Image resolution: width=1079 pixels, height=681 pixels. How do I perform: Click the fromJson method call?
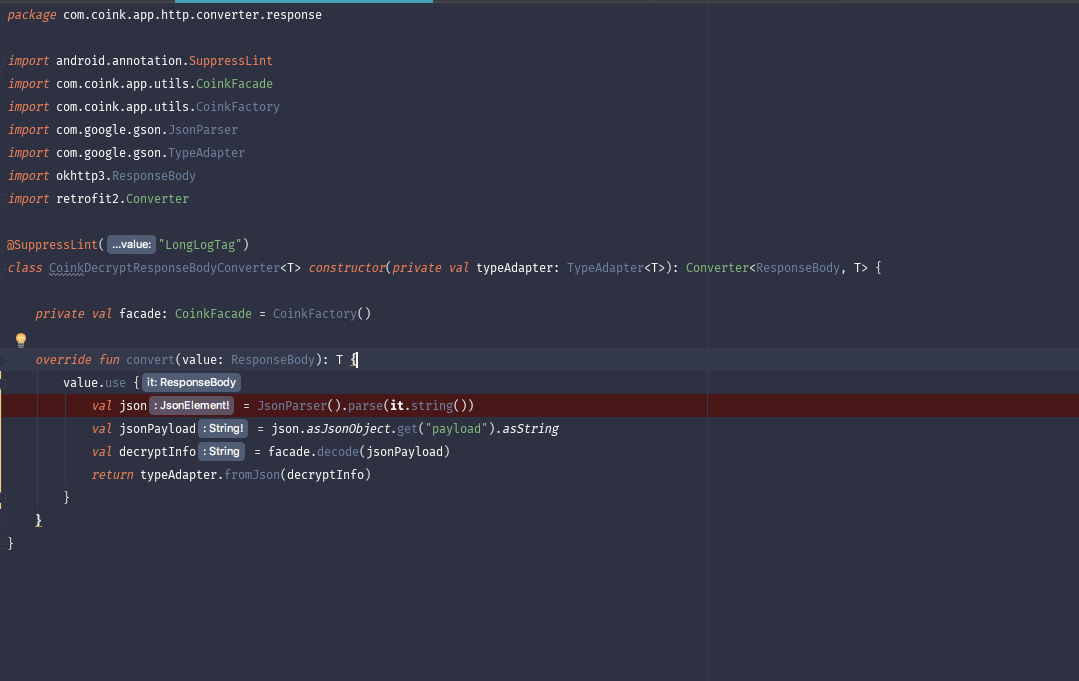click(x=253, y=474)
